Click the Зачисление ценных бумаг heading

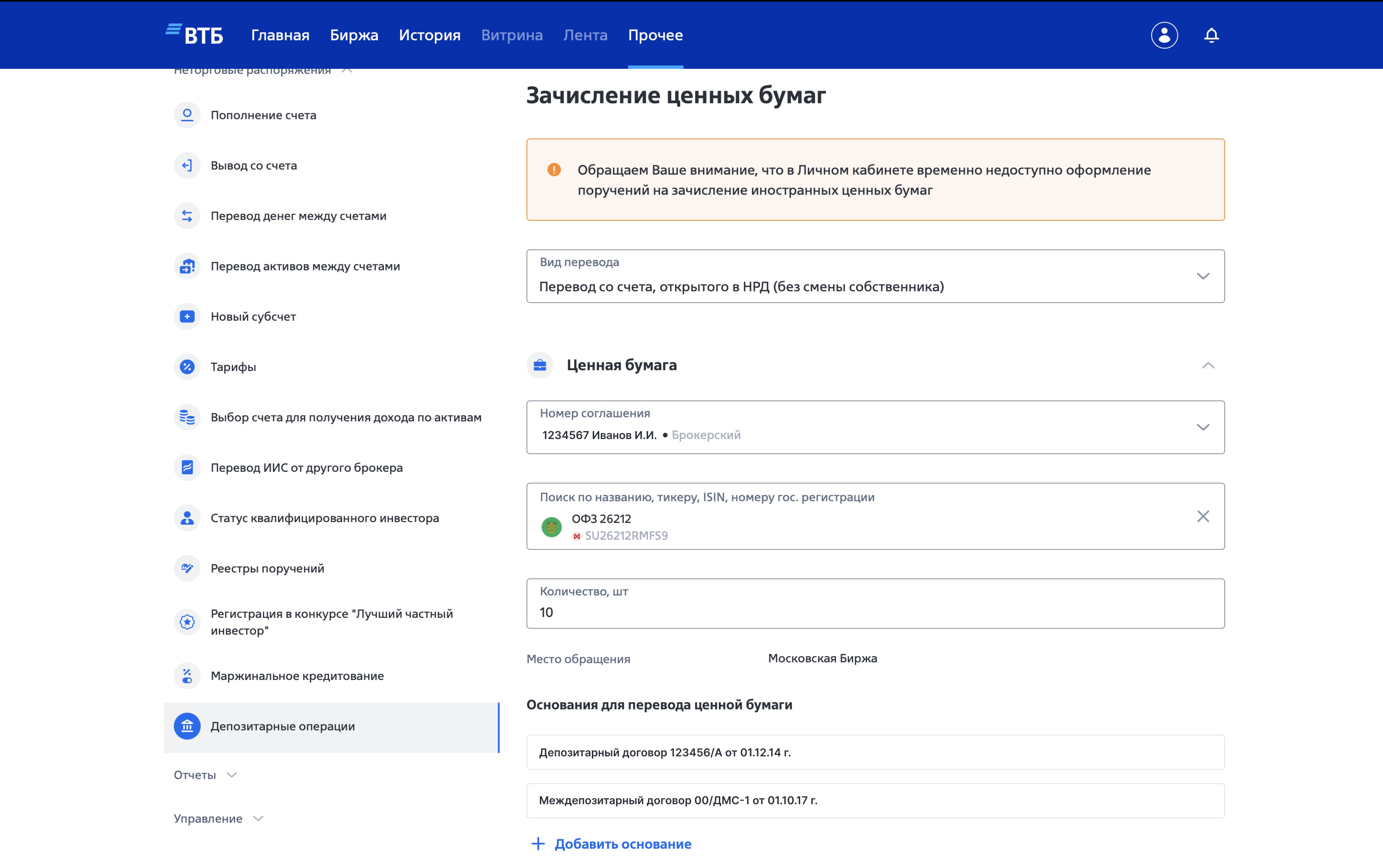pos(676,95)
